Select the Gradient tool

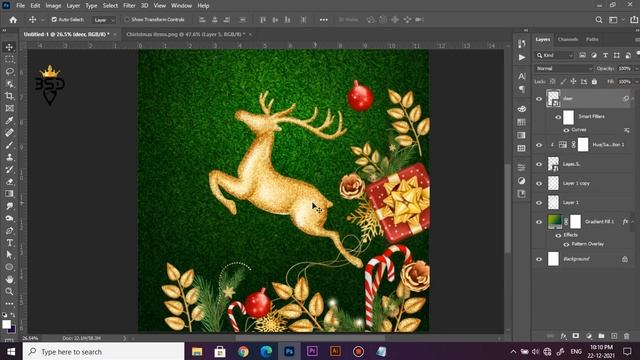coord(9,194)
